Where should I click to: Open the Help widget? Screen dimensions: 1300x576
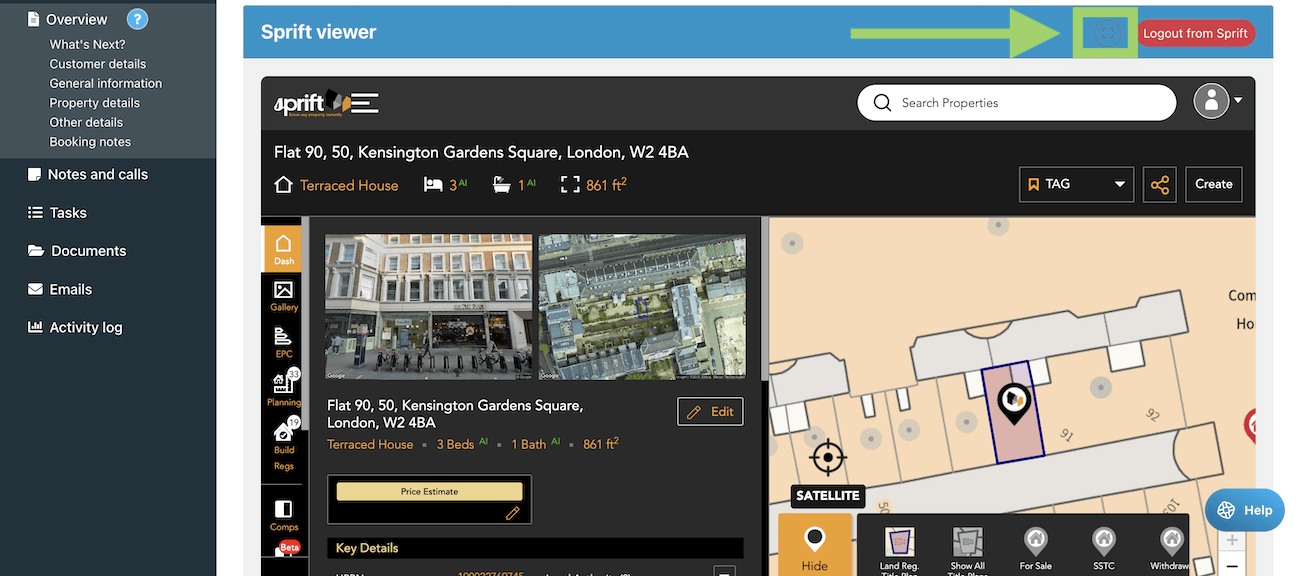pos(1245,510)
